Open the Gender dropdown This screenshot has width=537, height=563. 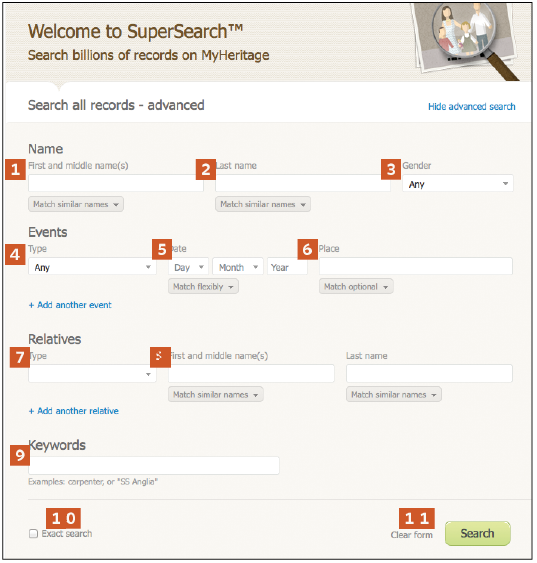coord(458,184)
